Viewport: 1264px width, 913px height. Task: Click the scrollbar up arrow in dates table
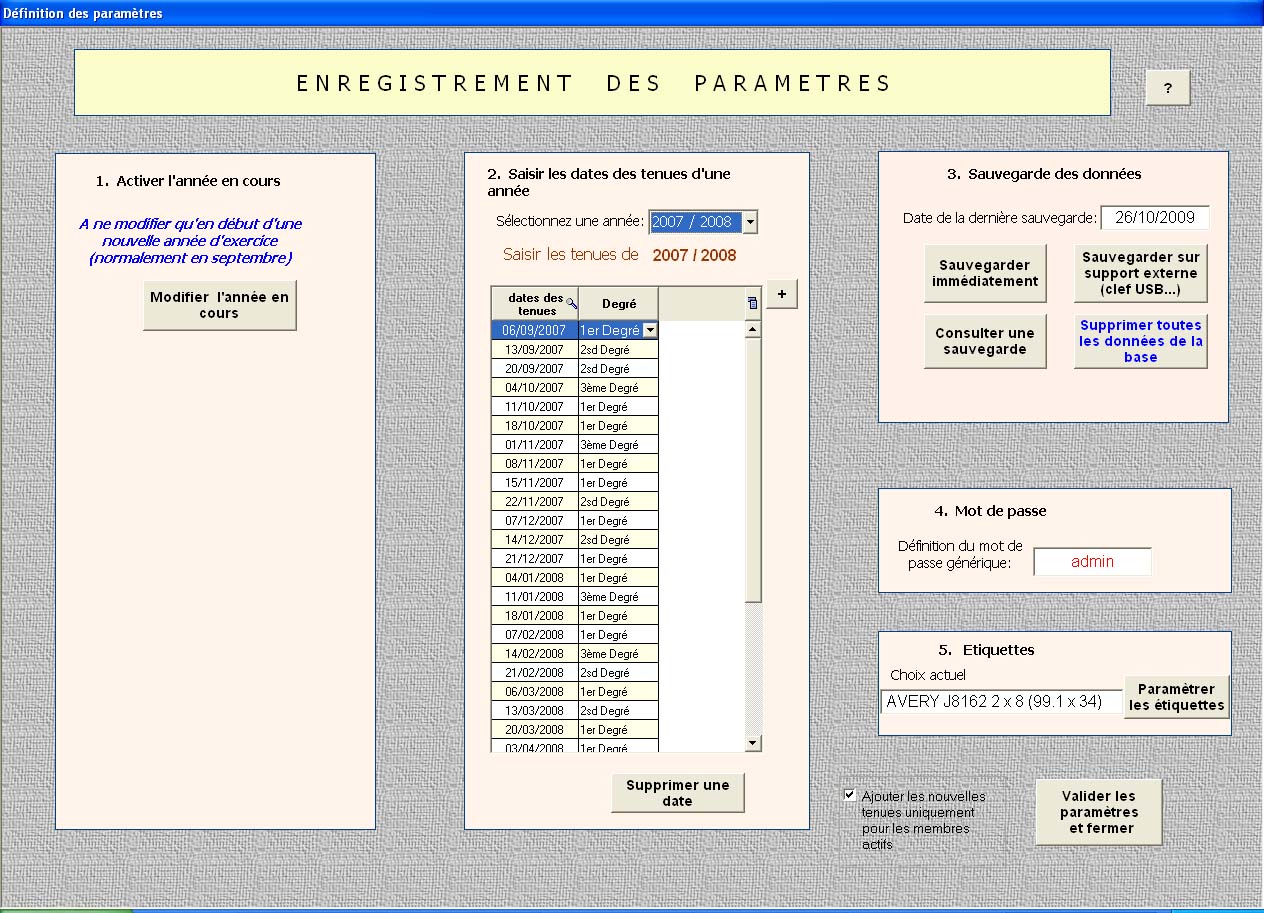pos(753,329)
